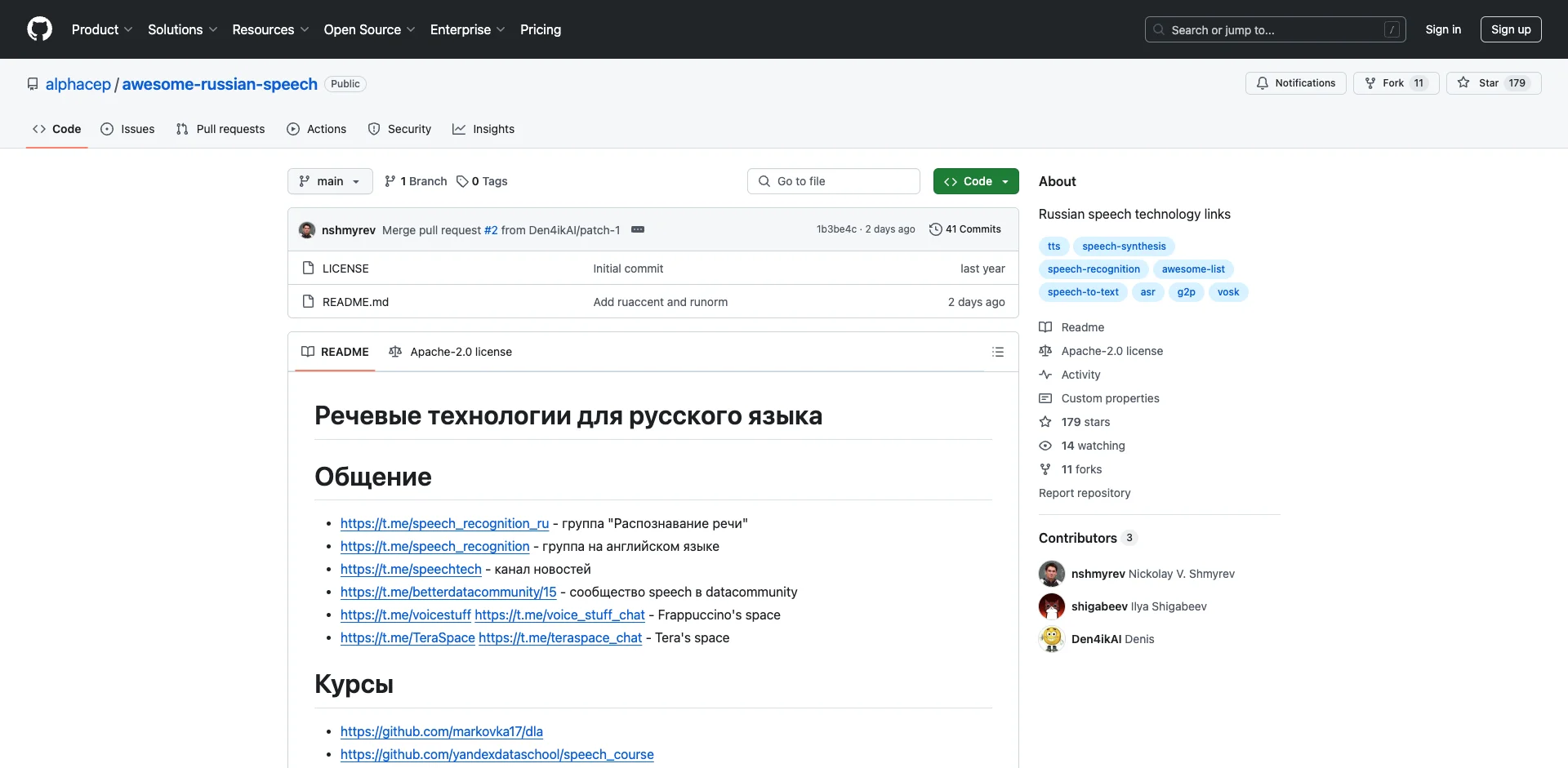Open the Enterprise dropdown
Screen dimensions: 1568x768
(467, 29)
